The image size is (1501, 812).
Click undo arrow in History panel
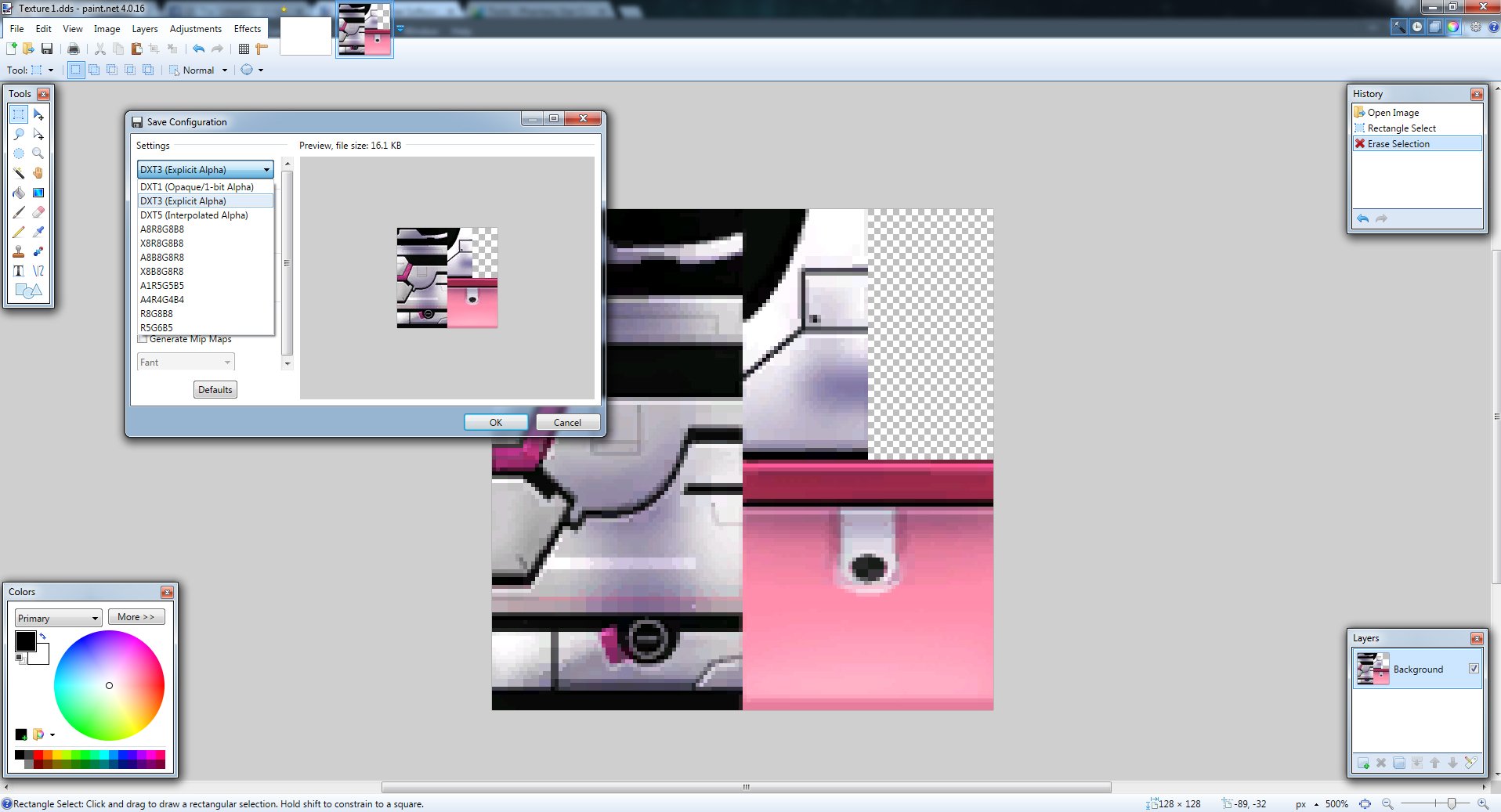pyautogui.click(x=1363, y=218)
